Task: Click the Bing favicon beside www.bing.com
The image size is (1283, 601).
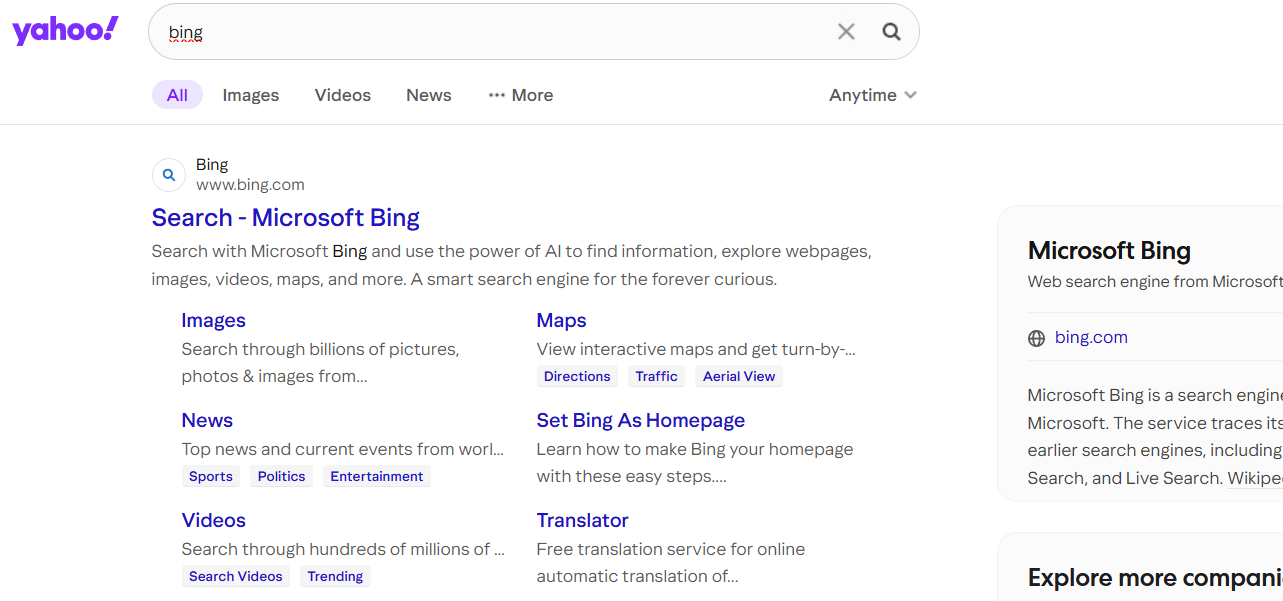Action: pyautogui.click(x=169, y=175)
